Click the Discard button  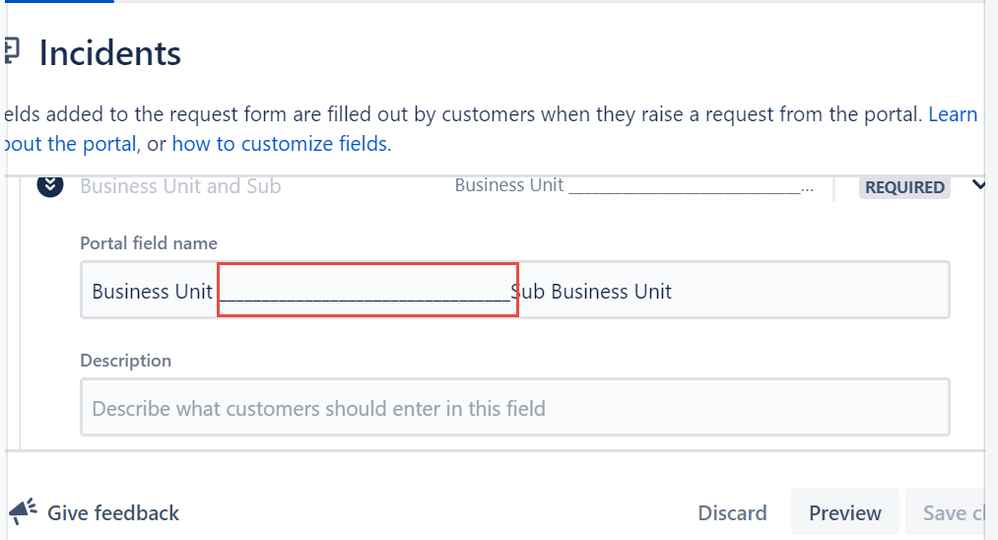point(732,513)
